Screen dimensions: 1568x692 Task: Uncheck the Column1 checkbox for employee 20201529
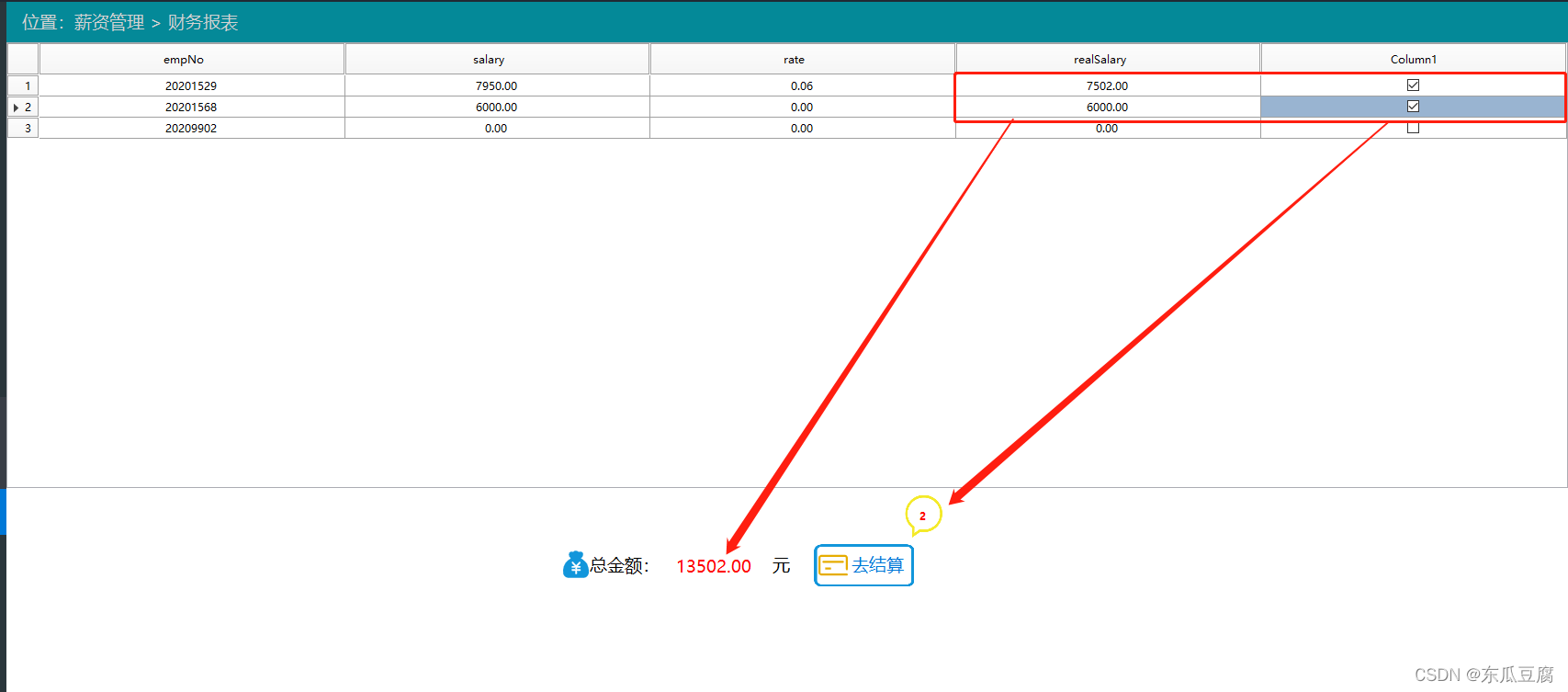(1413, 85)
